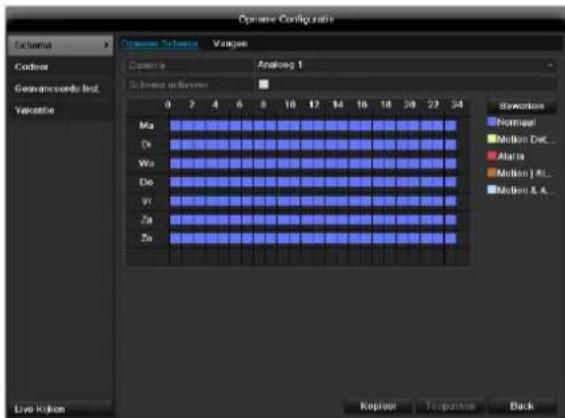This screenshot has width=565, height=418.
Task: Click the Za day label
Action: [x=146, y=219]
